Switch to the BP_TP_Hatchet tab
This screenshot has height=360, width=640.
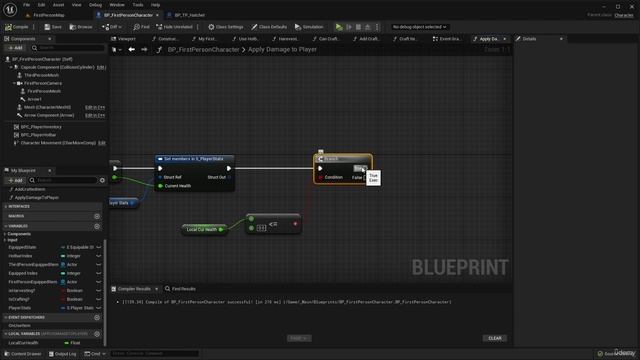click(x=189, y=15)
